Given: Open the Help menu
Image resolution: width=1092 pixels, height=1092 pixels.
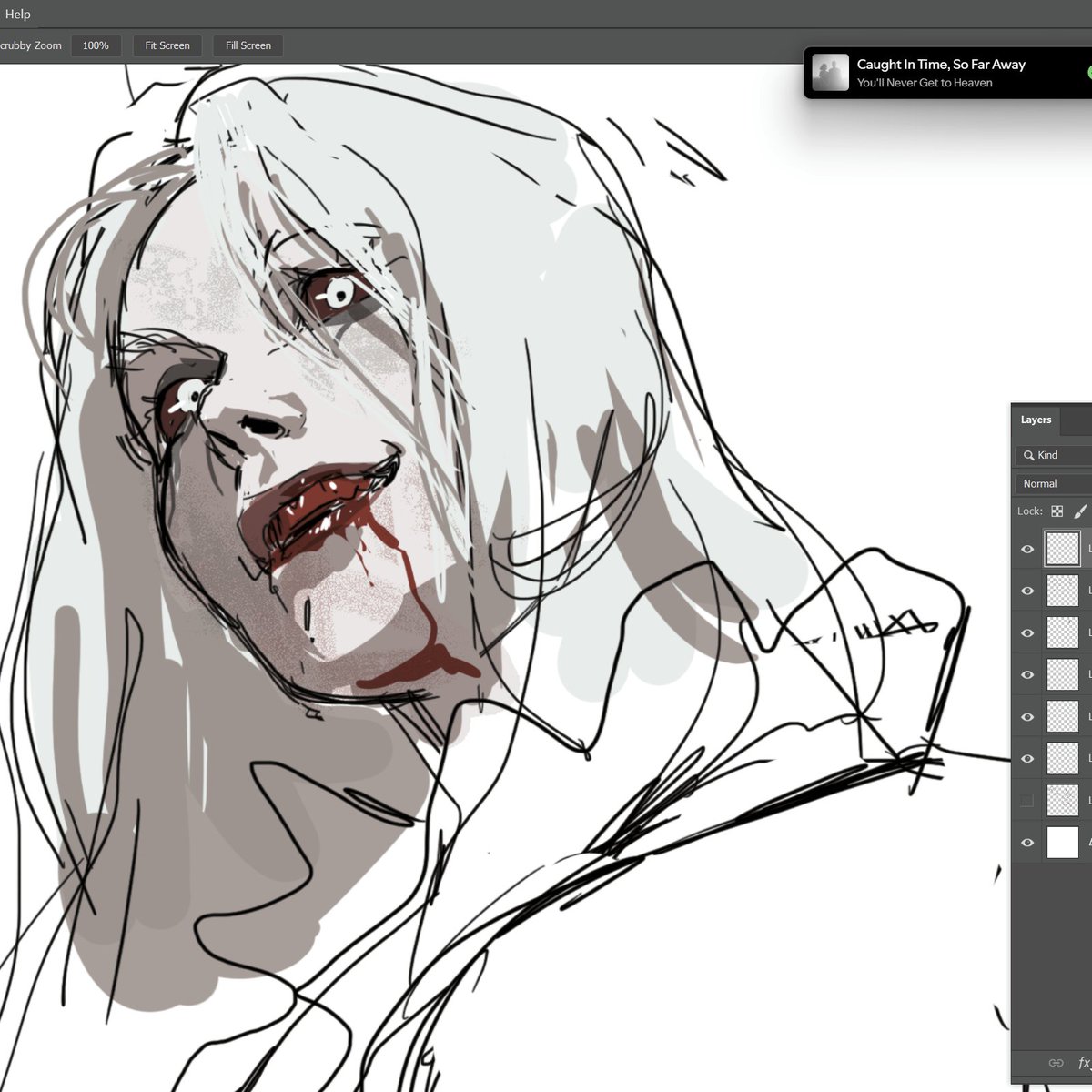Looking at the screenshot, I should click(x=17, y=14).
